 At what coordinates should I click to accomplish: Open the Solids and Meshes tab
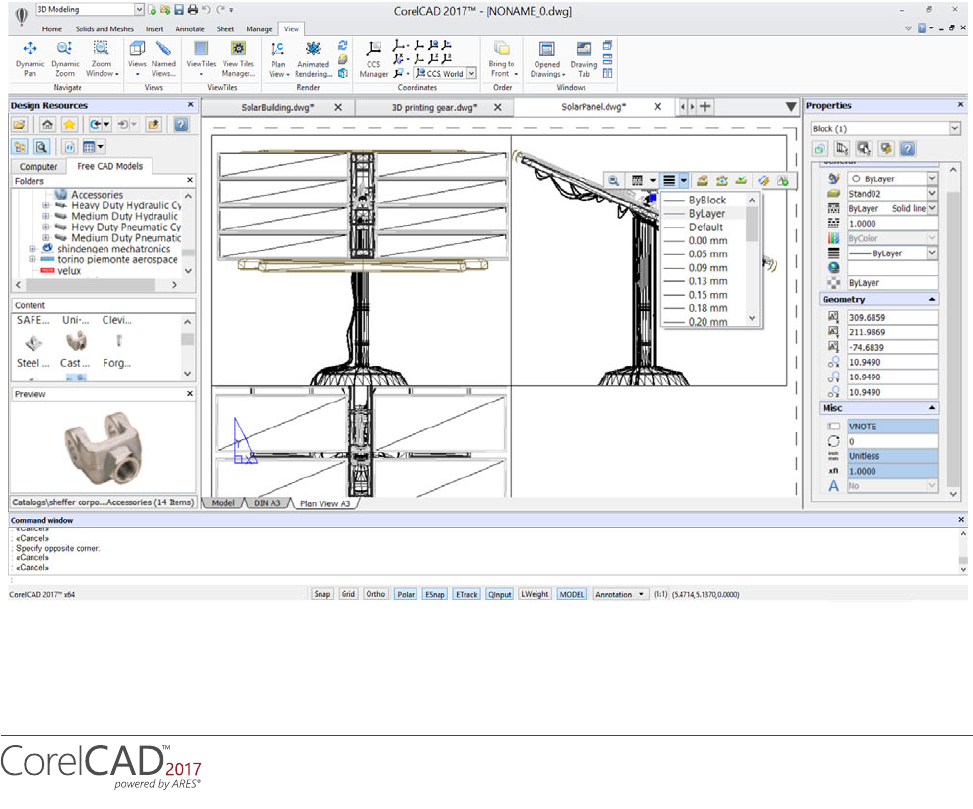coord(104,29)
